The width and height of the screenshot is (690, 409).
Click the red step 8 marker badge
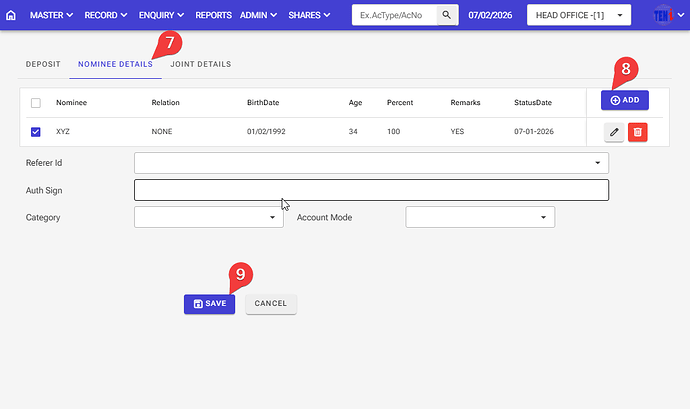point(627,69)
